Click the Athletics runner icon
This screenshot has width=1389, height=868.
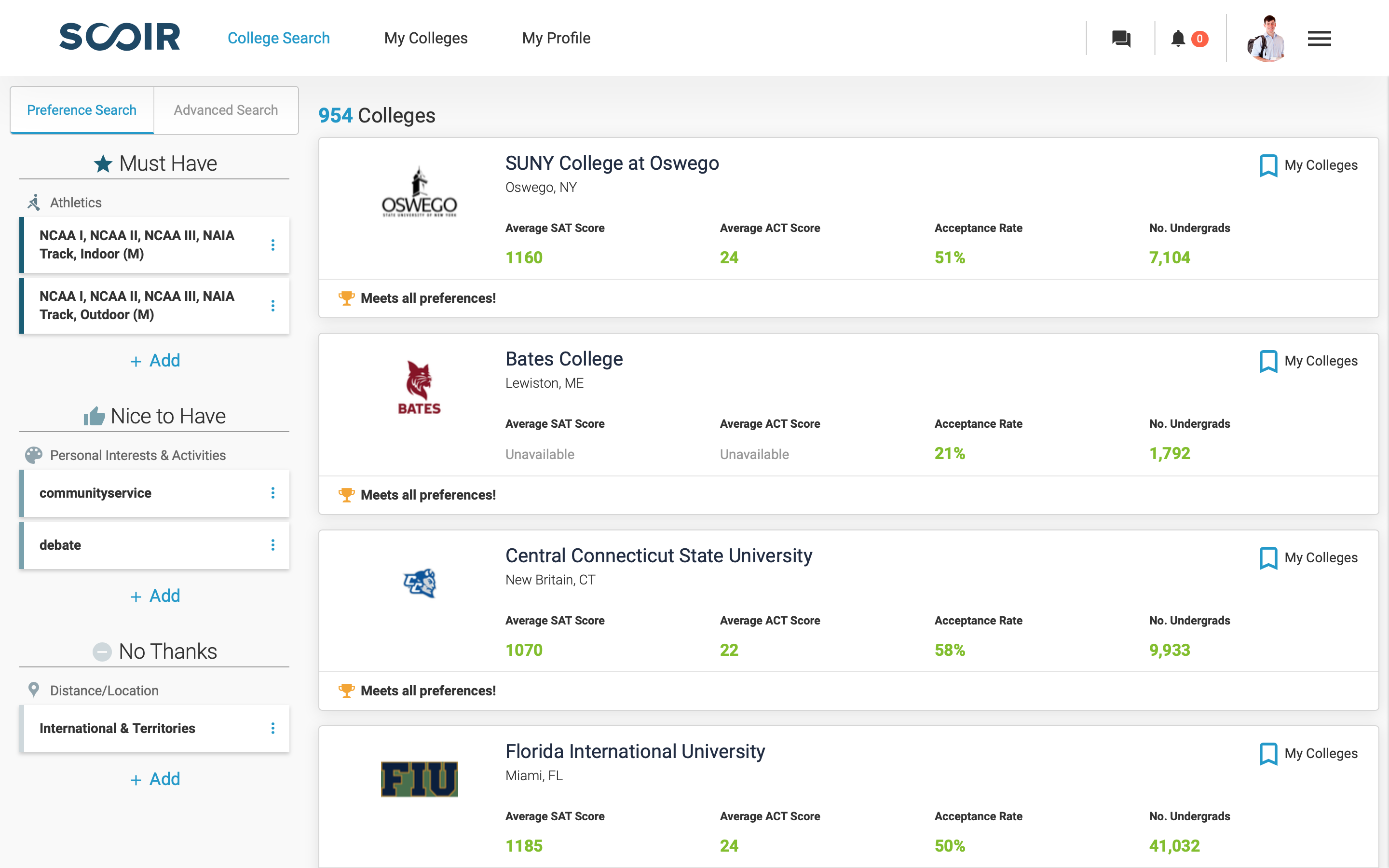(x=34, y=202)
